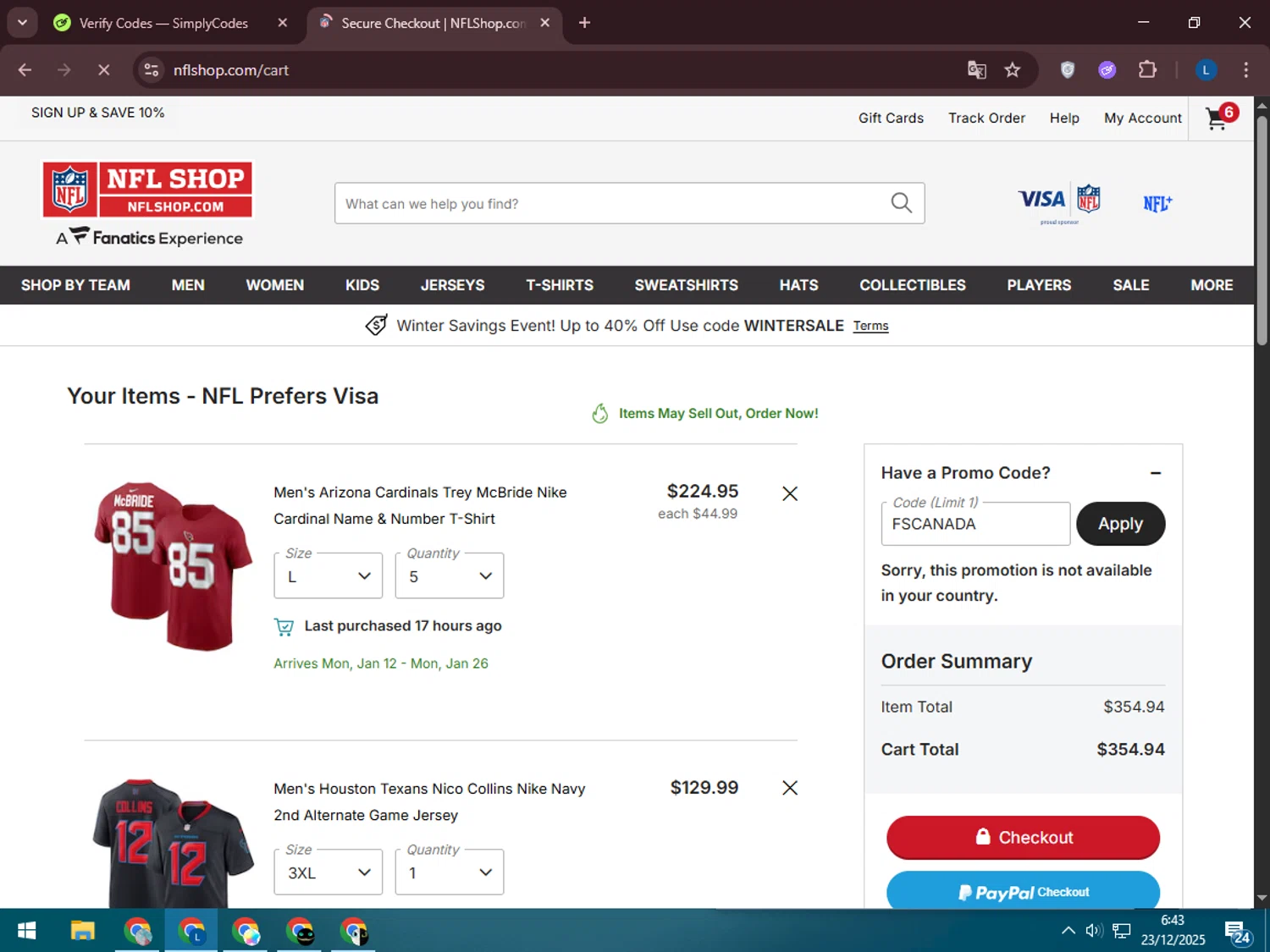
Task: Open the McBride T-Shirt product thumbnail
Action: (x=174, y=565)
